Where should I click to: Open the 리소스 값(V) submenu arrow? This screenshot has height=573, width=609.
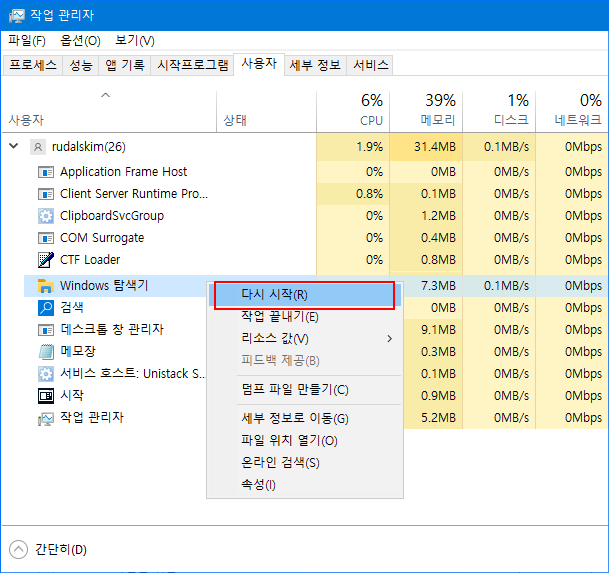[390, 339]
